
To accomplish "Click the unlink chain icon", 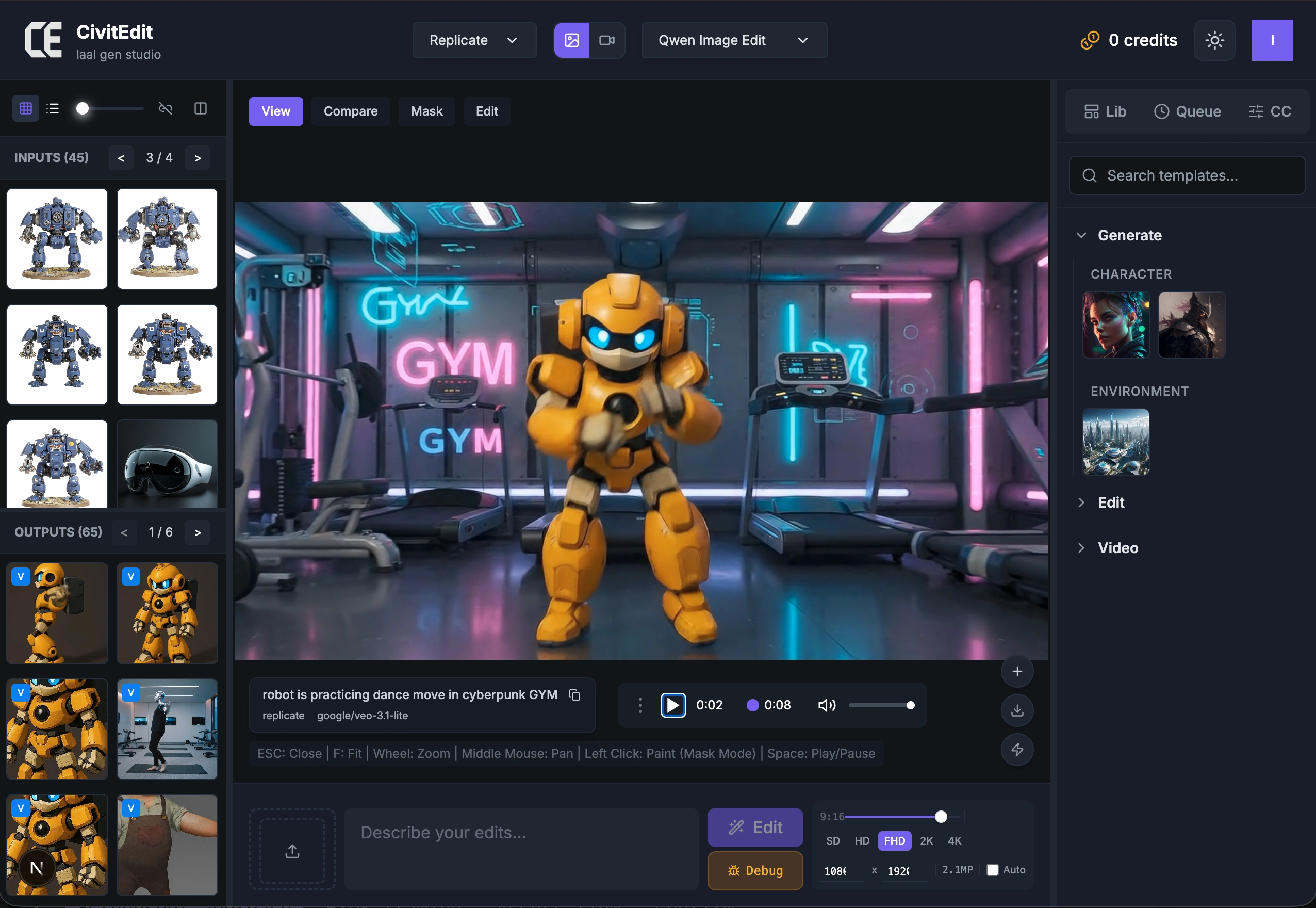I will (166, 109).
